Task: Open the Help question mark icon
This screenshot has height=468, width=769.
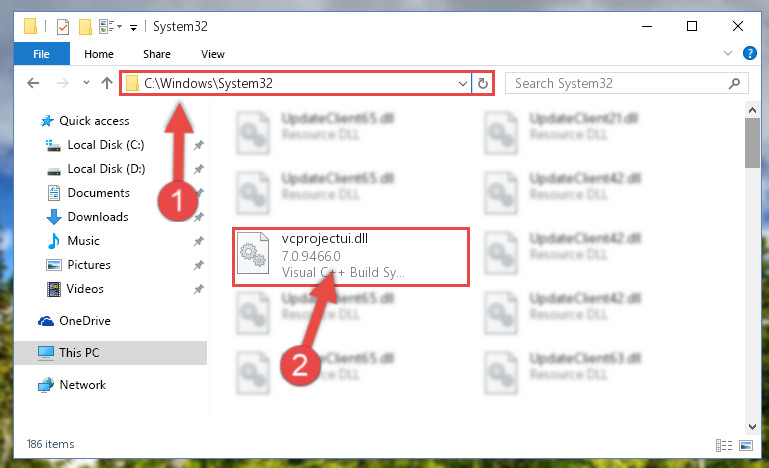Action: tap(749, 53)
